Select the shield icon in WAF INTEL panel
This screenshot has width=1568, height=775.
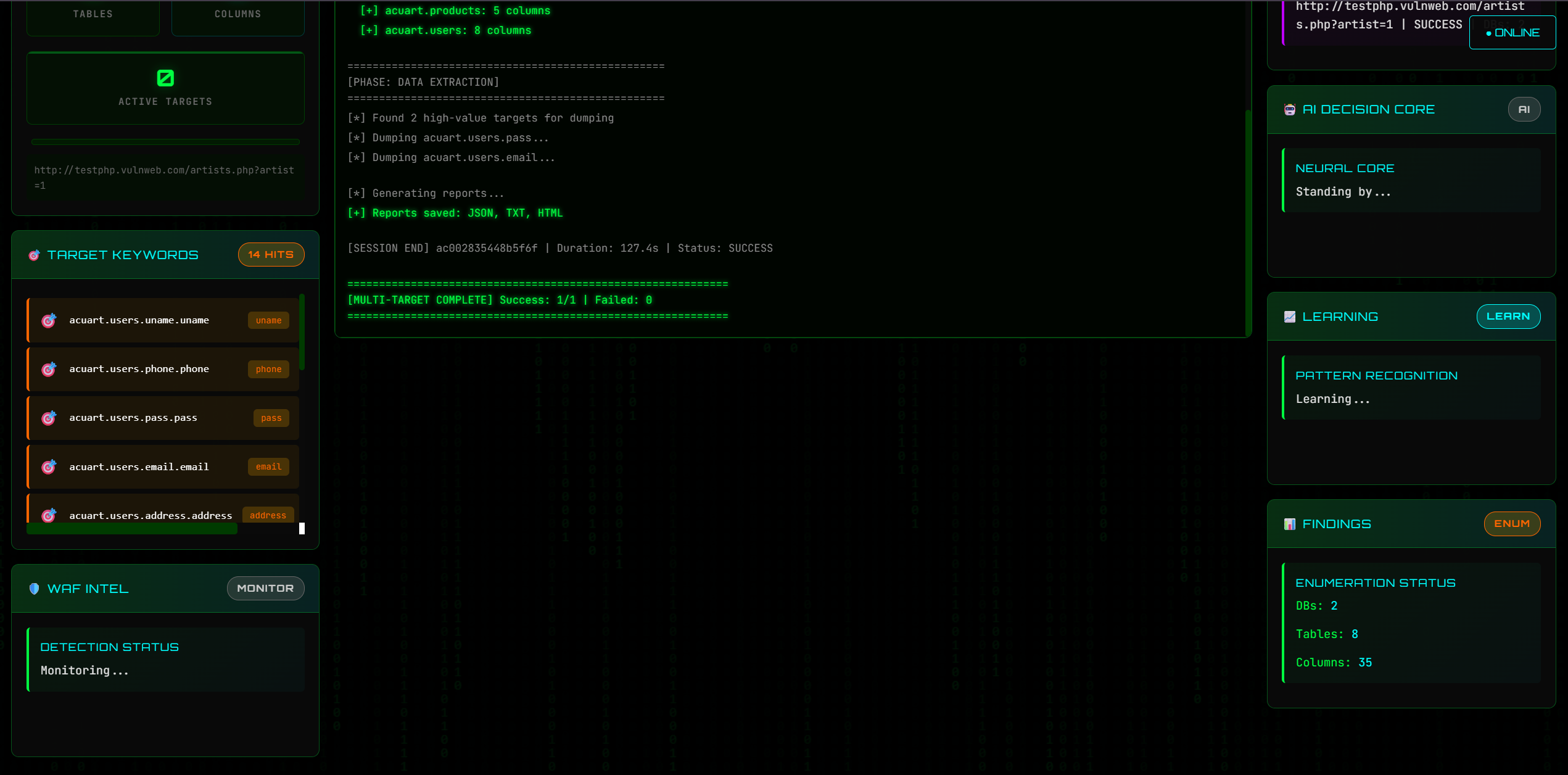[35, 588]
